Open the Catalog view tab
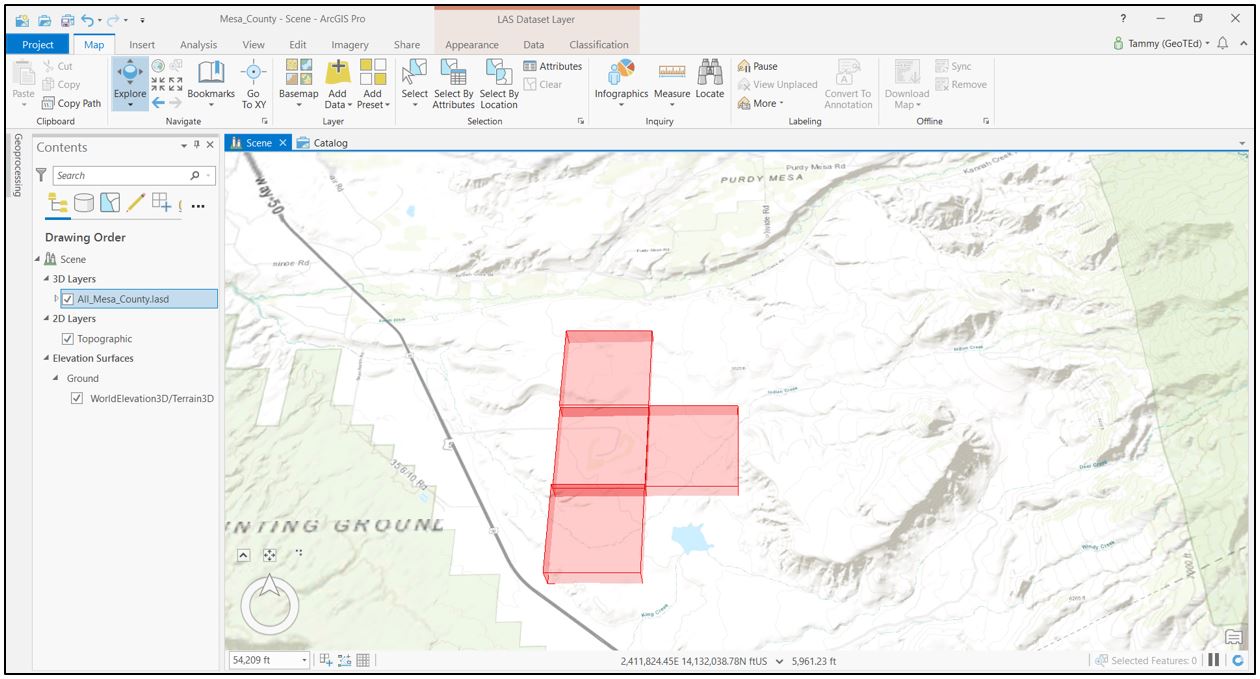 pyautogui.click(x=330, y=143)
